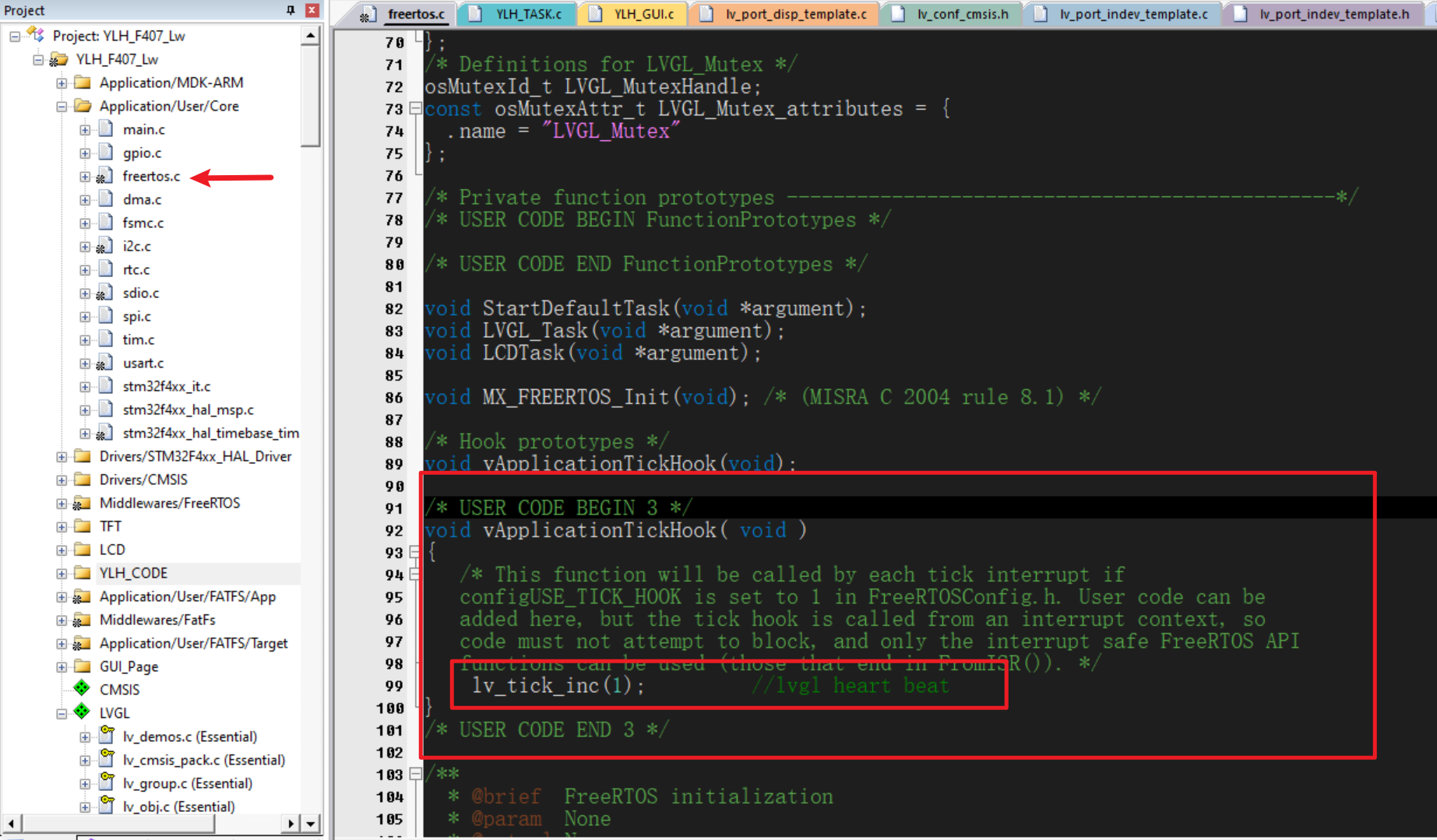This screenshot has width=1437, height=840.
Task: Click the YLH_CODE folder icon
Action: pos(82,573)
